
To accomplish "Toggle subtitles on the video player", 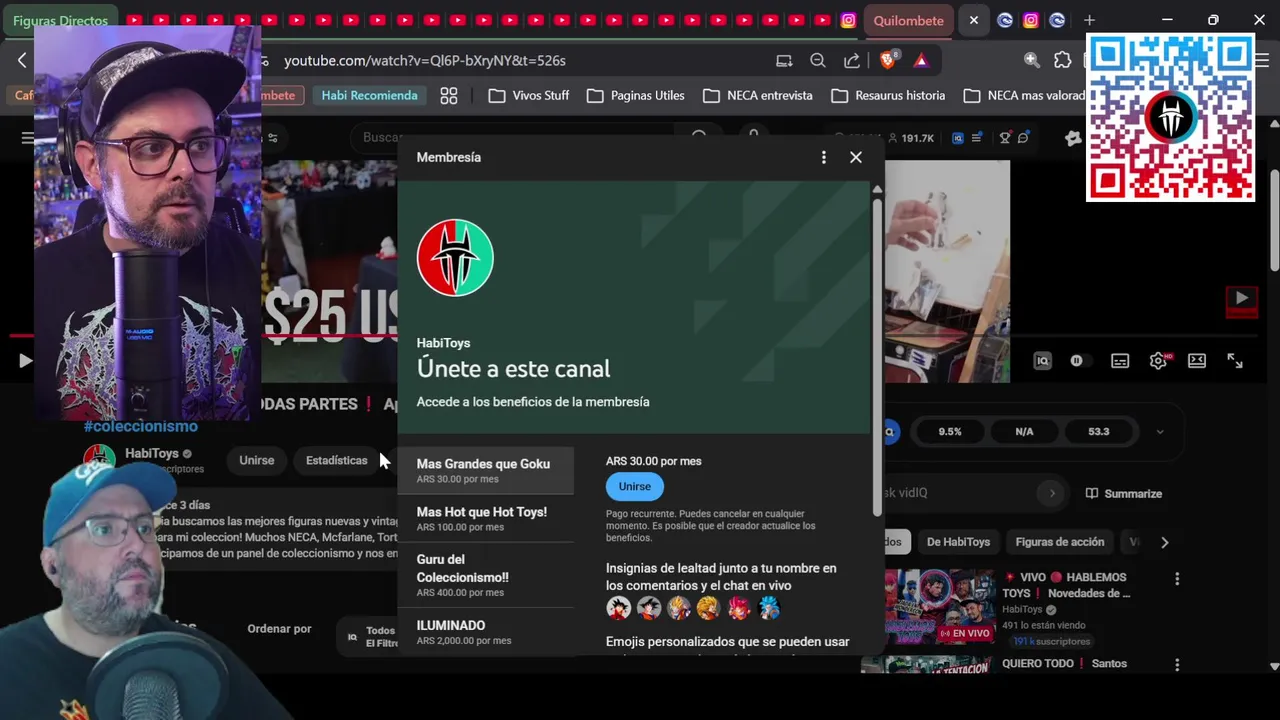I will click(1120, 361).
